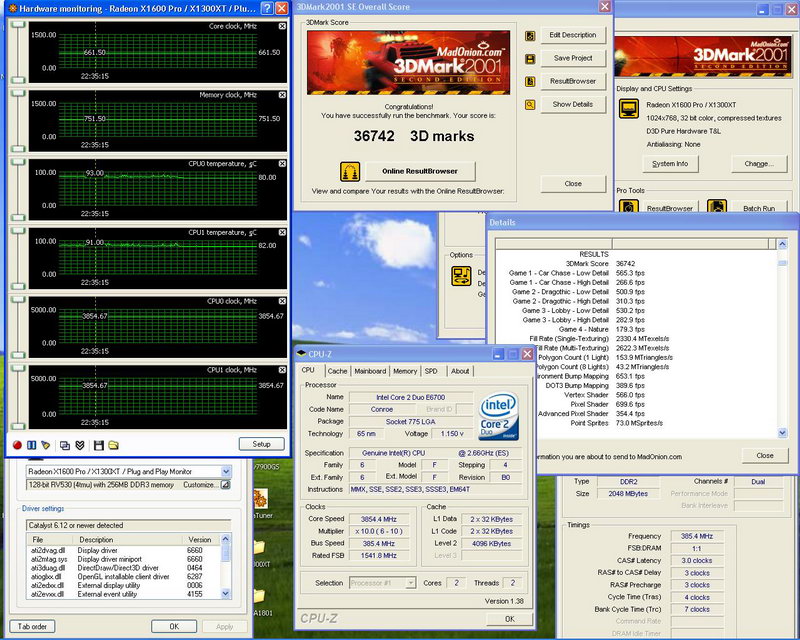The height and width of the screenshot is (640, 800).
Task: Click the Edit Description button
Action: click(x=573, y=35)
